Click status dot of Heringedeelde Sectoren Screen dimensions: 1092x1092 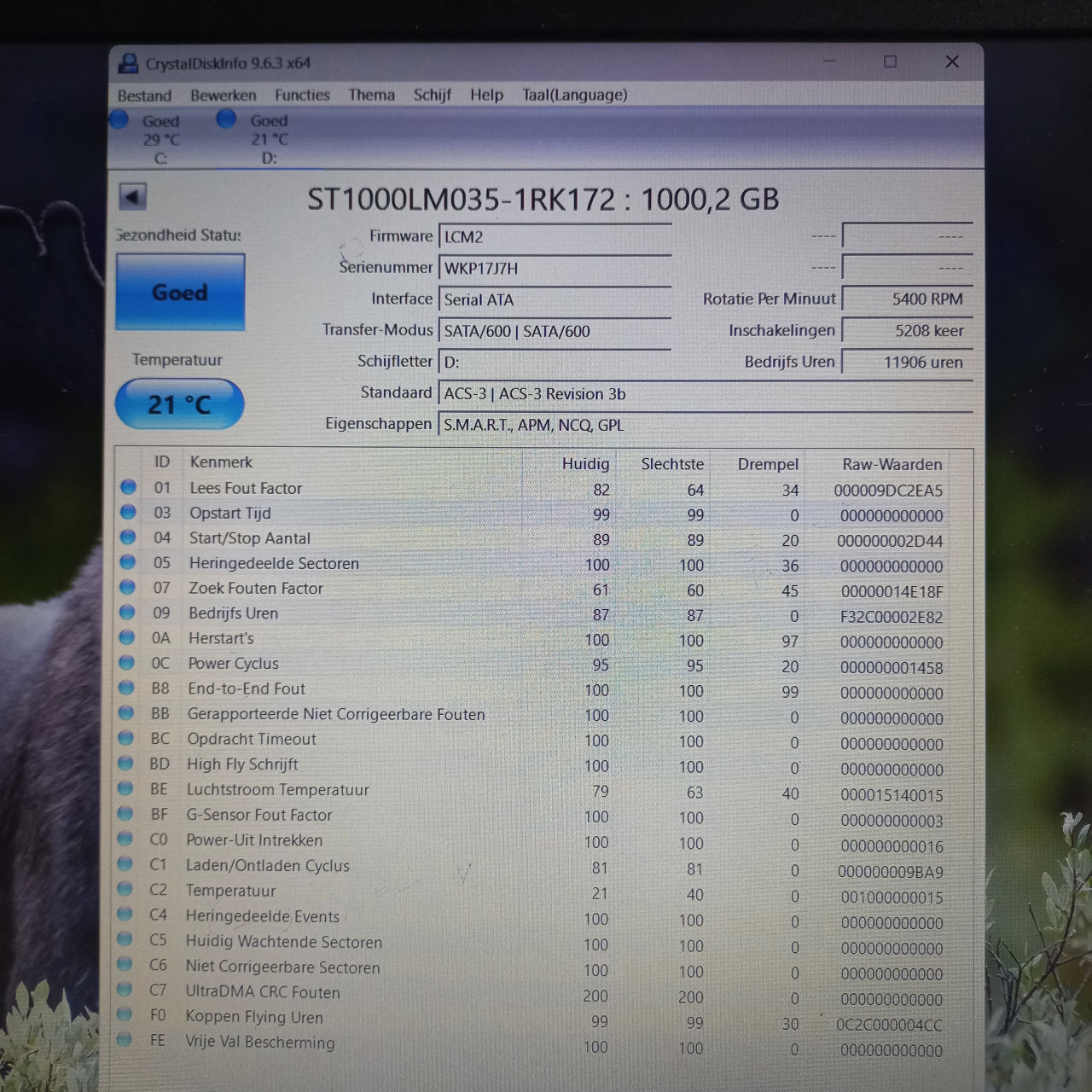tap(128, 562)
